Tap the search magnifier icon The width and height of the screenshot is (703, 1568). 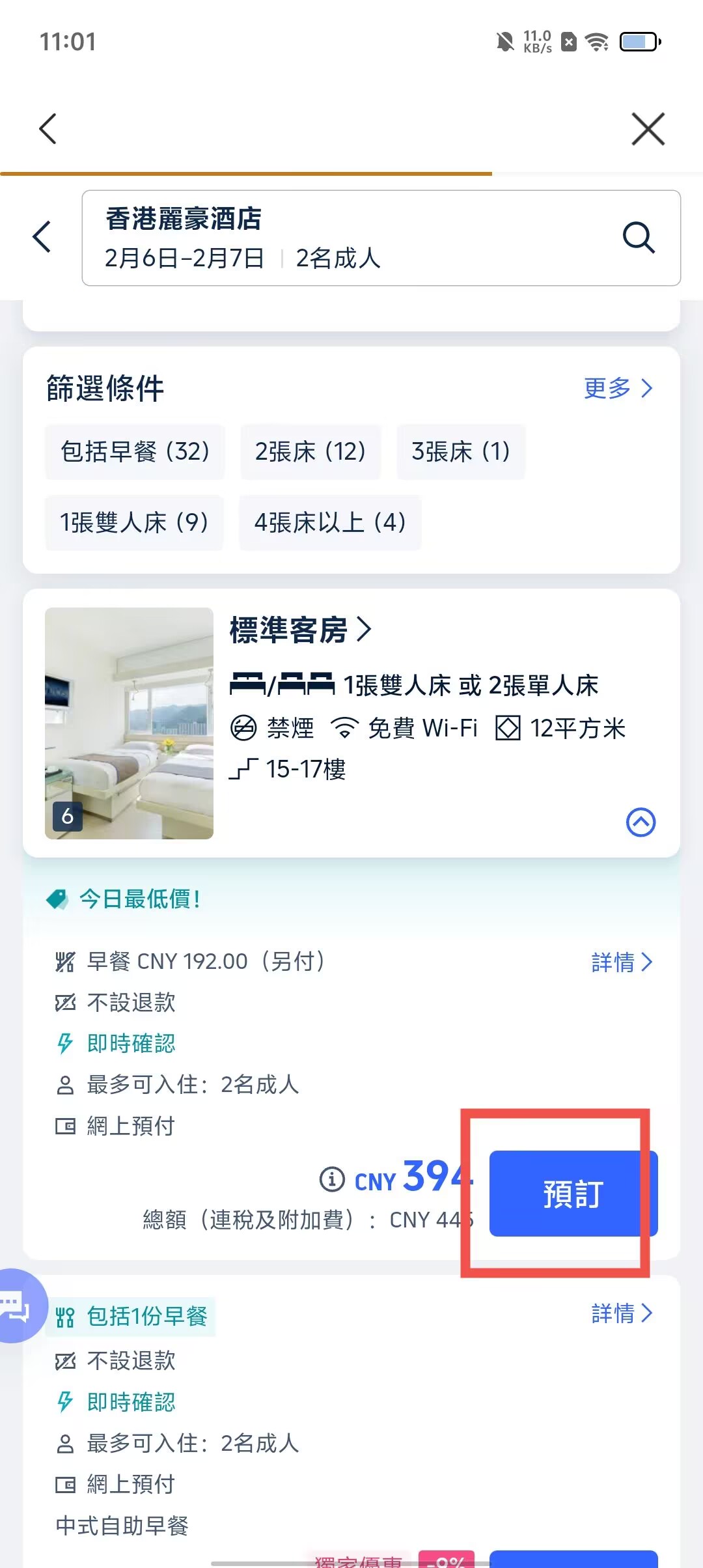638,237
